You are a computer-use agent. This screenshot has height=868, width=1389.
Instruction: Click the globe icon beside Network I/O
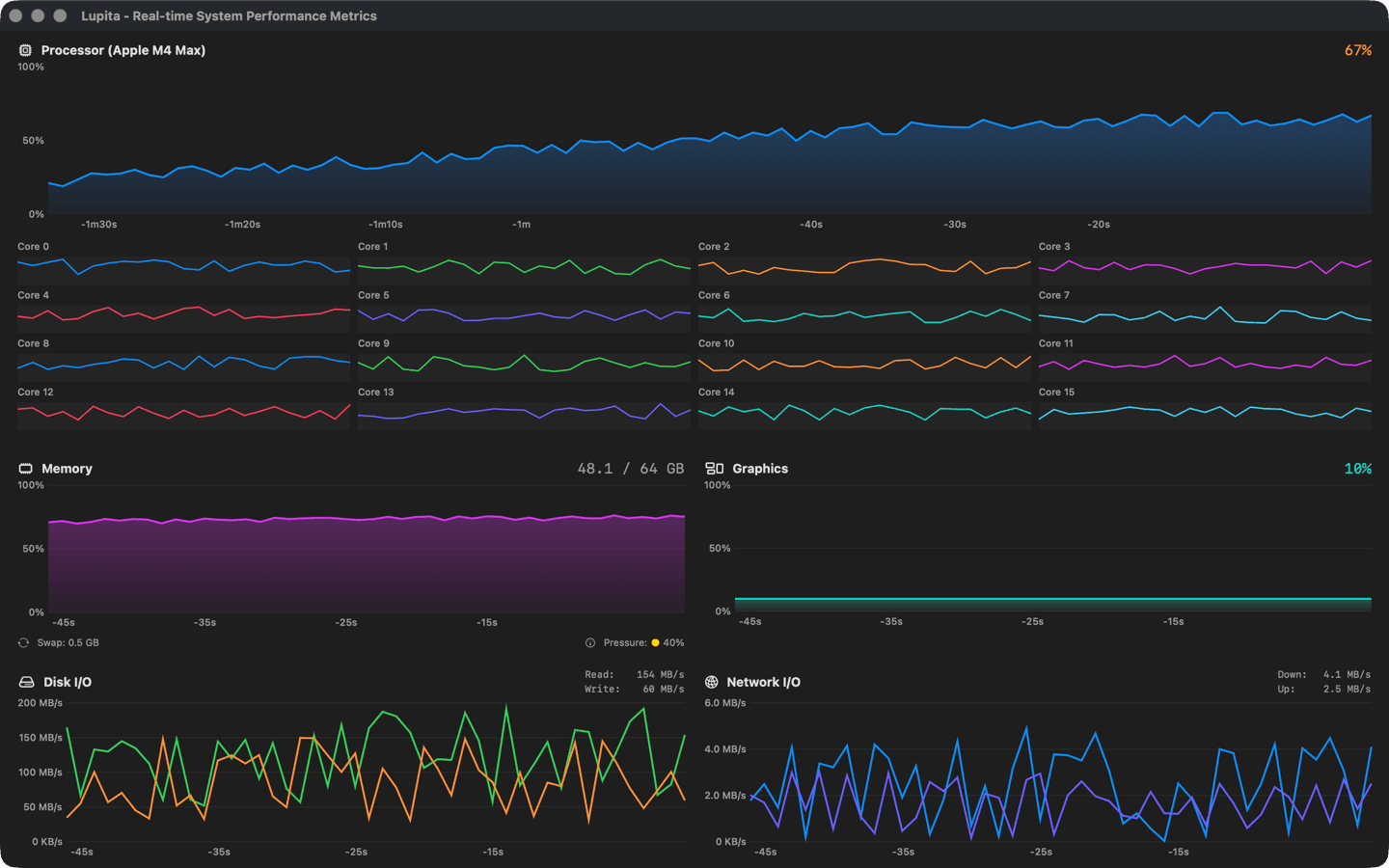pos(712,682)
